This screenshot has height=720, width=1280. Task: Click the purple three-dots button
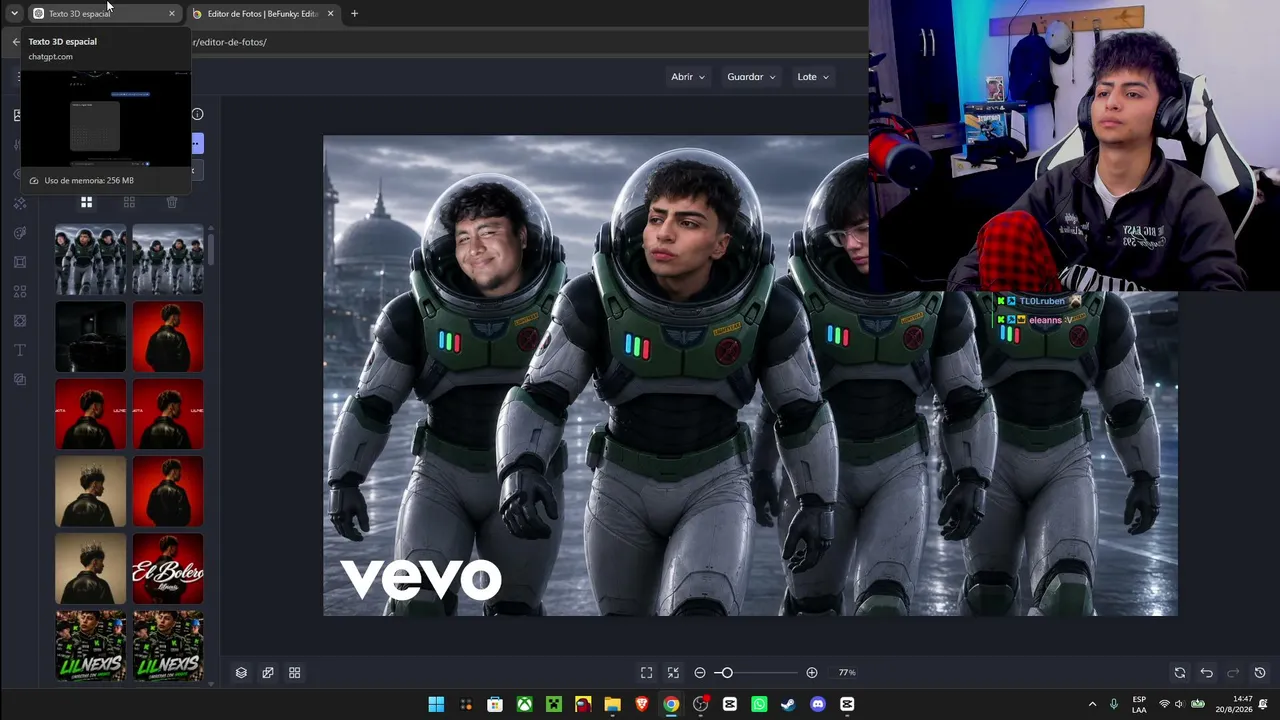pos(196,144)
